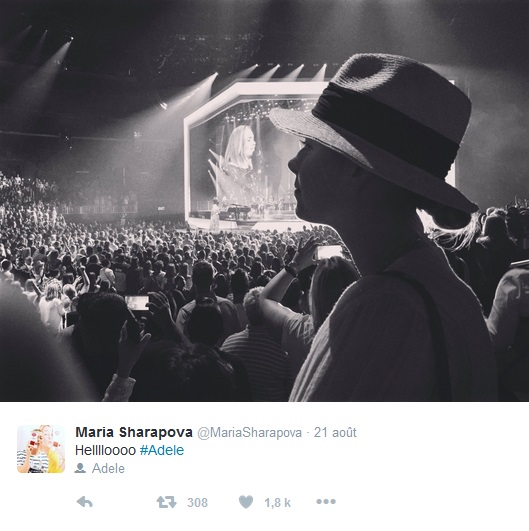The height and width of the screenshot is (531, 529).
Task: View the 308 retweets count
Action: coord(197,503)
